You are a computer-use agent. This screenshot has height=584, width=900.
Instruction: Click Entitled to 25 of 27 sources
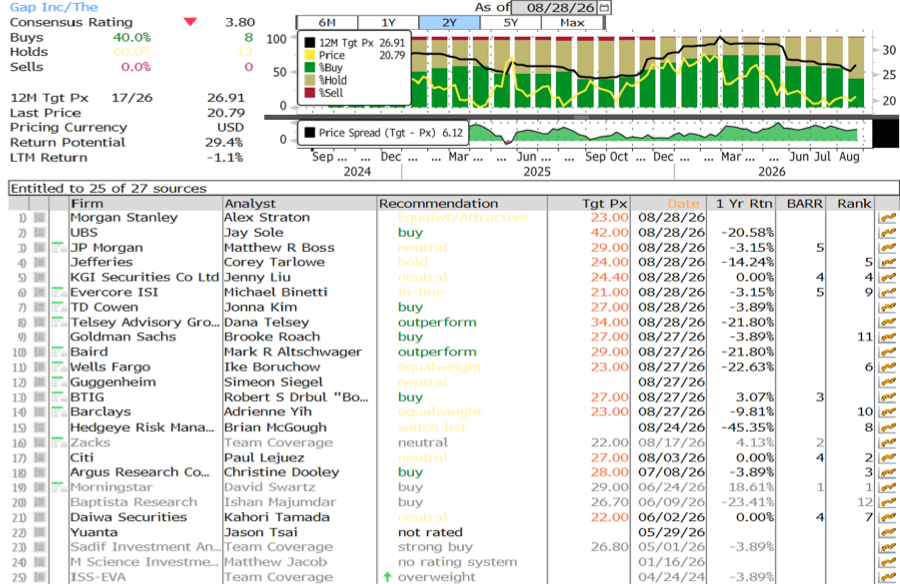[x=108, y=188]
